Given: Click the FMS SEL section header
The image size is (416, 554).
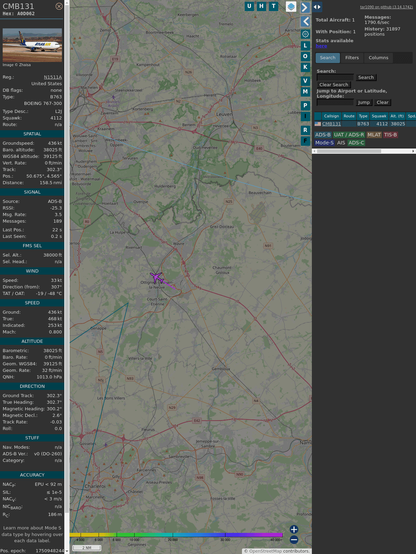Looking at the screenshot, I should [32, 246].
